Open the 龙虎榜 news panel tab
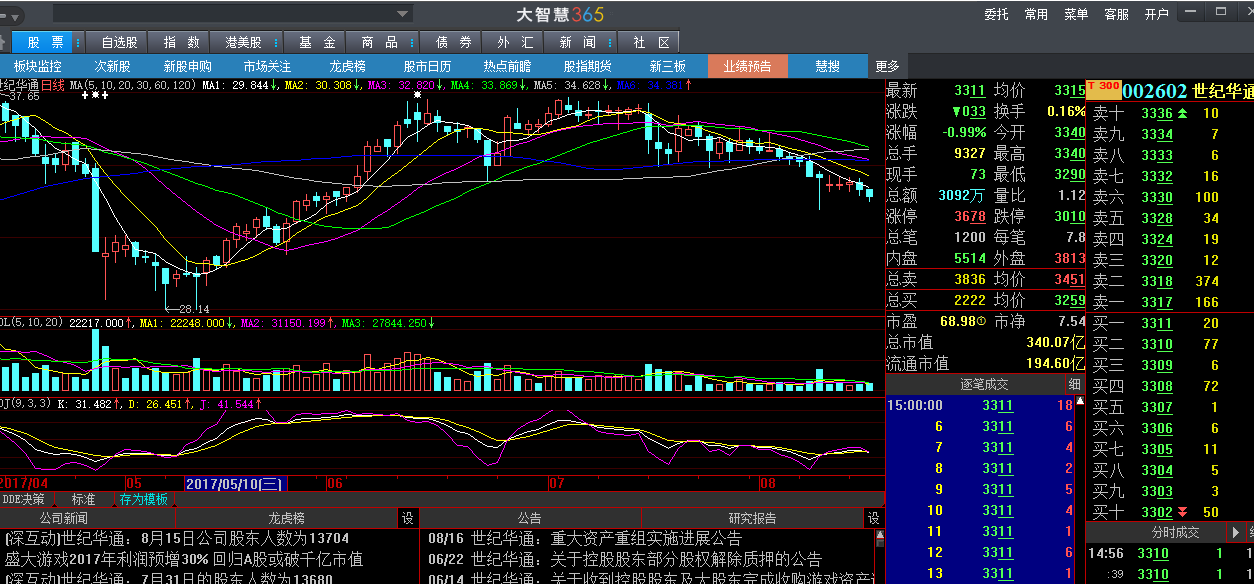Screen dimensions: 1254x584 [x=286, y=518]
